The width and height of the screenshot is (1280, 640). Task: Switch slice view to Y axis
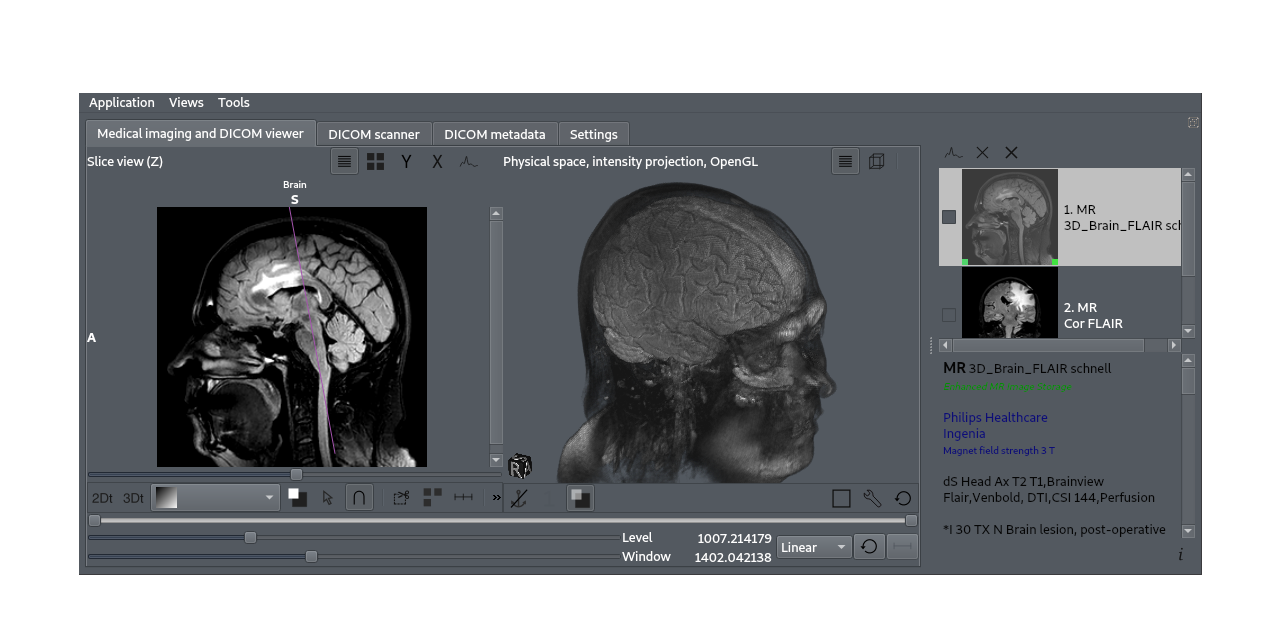[406, 161]
